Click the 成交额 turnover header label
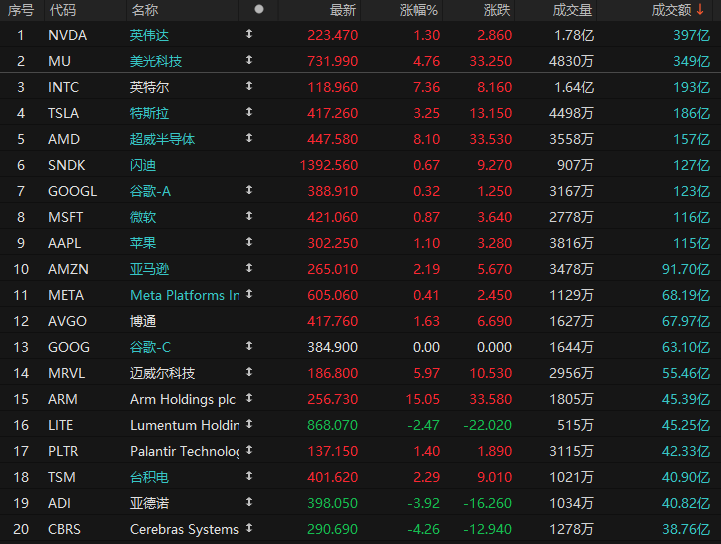721x544 pixels. click(671, 10)
